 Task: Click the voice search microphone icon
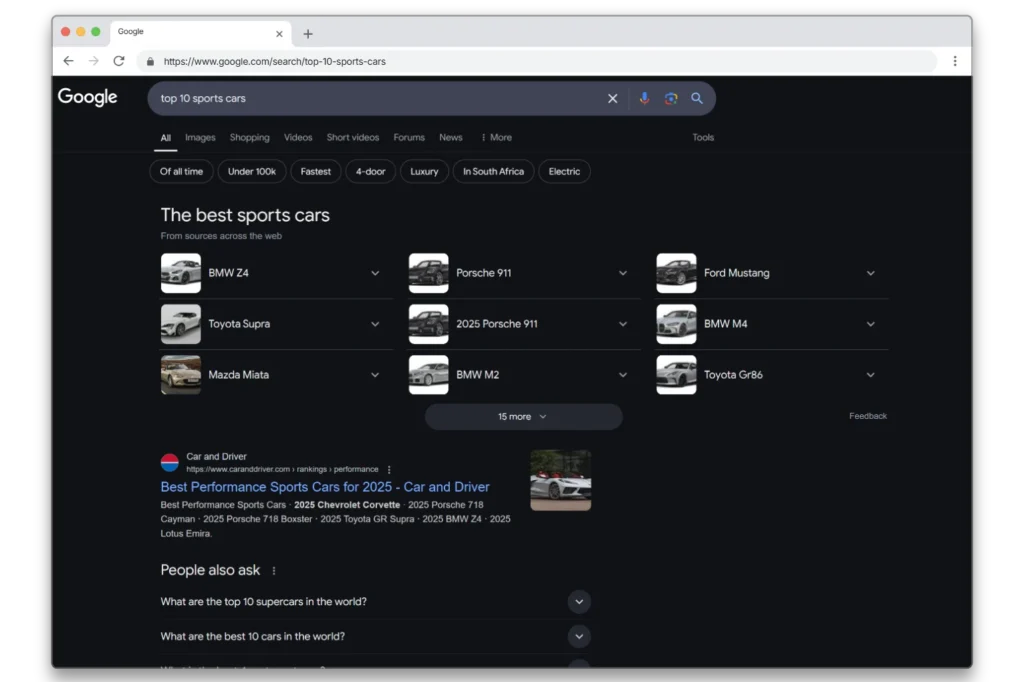click(x=644, y=98)
